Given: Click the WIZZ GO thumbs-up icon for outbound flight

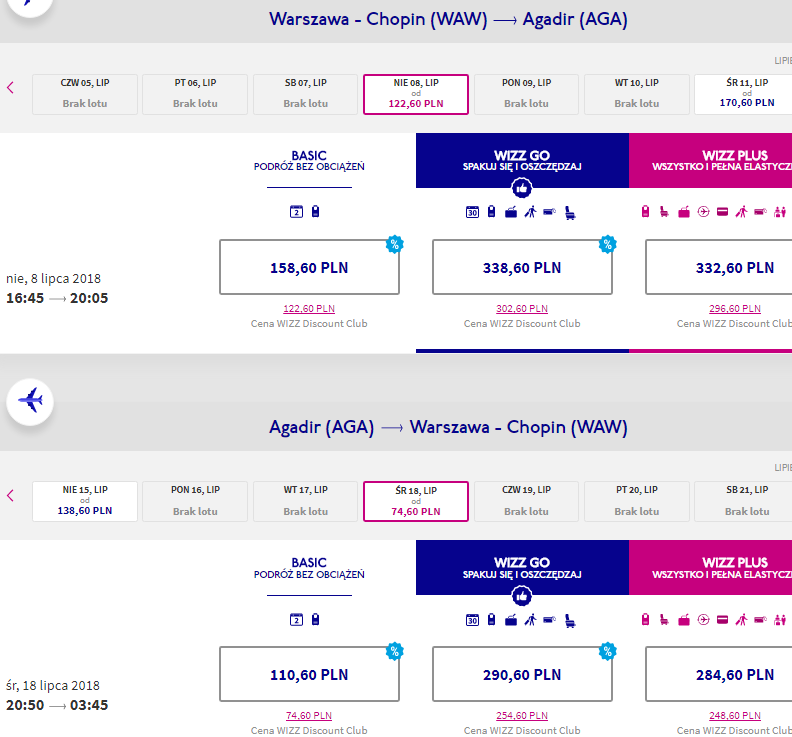Looking at the screenshot, I should coord(522,188).
